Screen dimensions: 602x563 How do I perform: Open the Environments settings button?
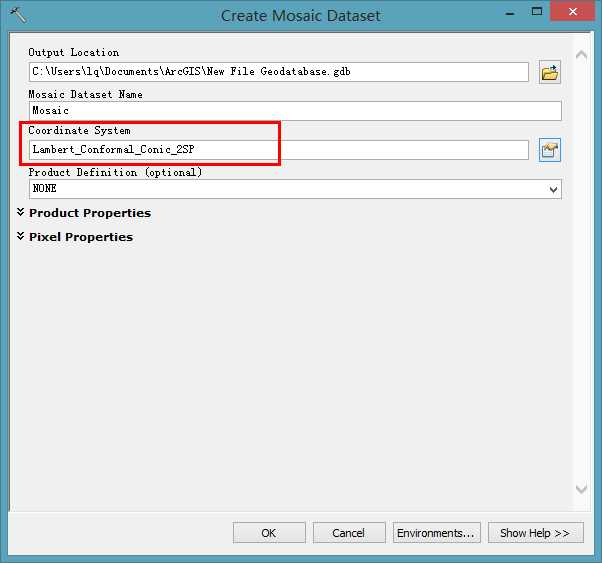(436, 533)
